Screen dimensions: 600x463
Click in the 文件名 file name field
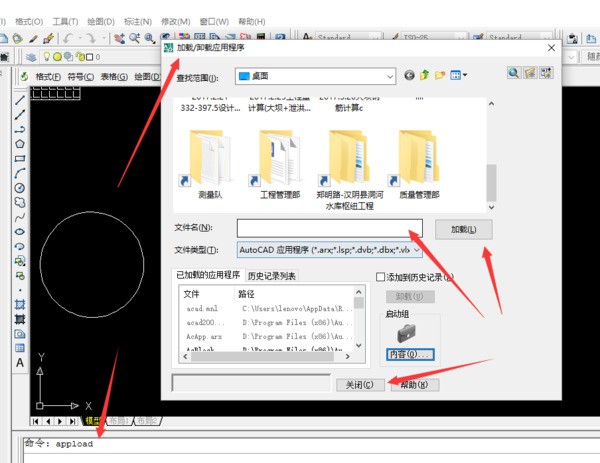(x=330, y=228)
